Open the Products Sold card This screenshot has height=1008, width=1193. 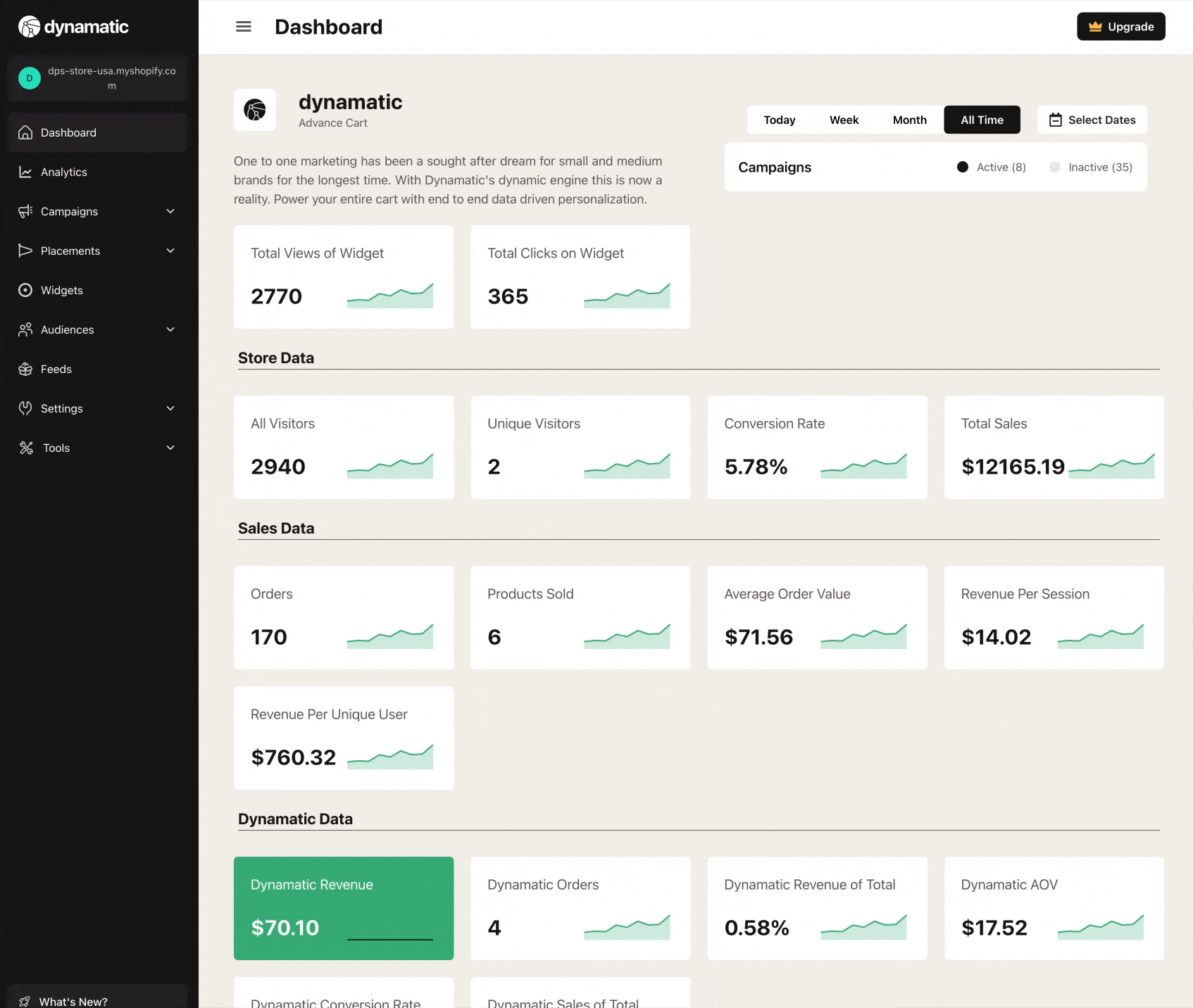(x=580, y=617)
